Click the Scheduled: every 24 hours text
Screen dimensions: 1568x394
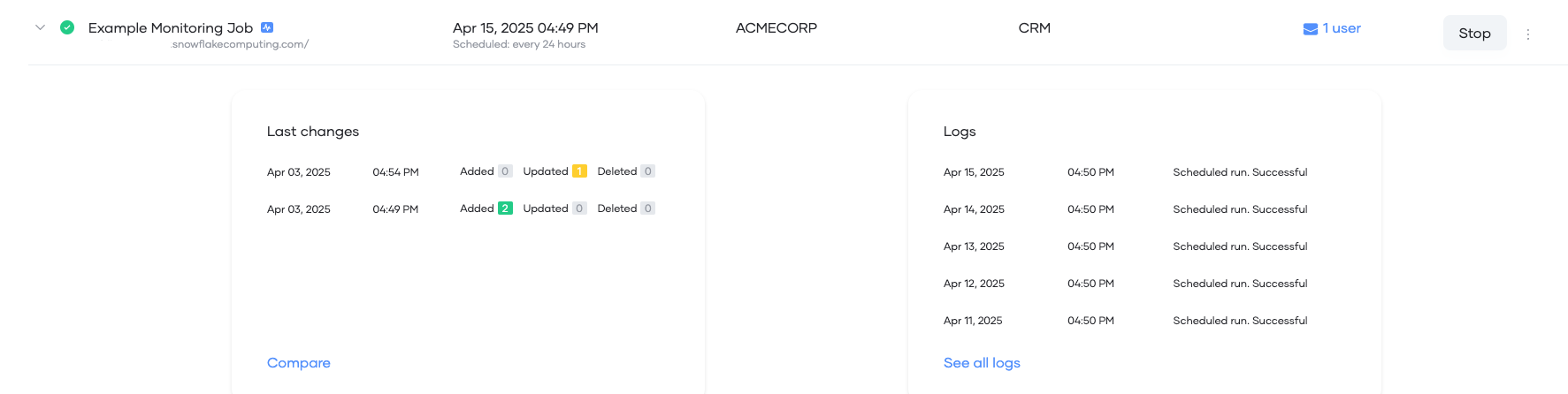(x=519, y=45)
